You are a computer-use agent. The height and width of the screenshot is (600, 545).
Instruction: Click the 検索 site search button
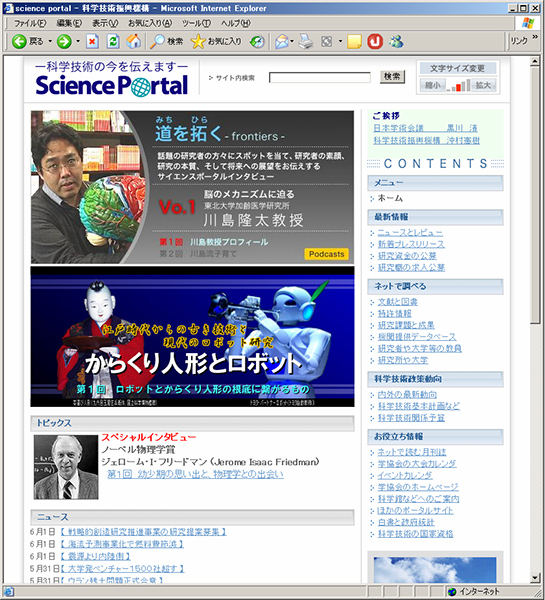coord(392,77)
